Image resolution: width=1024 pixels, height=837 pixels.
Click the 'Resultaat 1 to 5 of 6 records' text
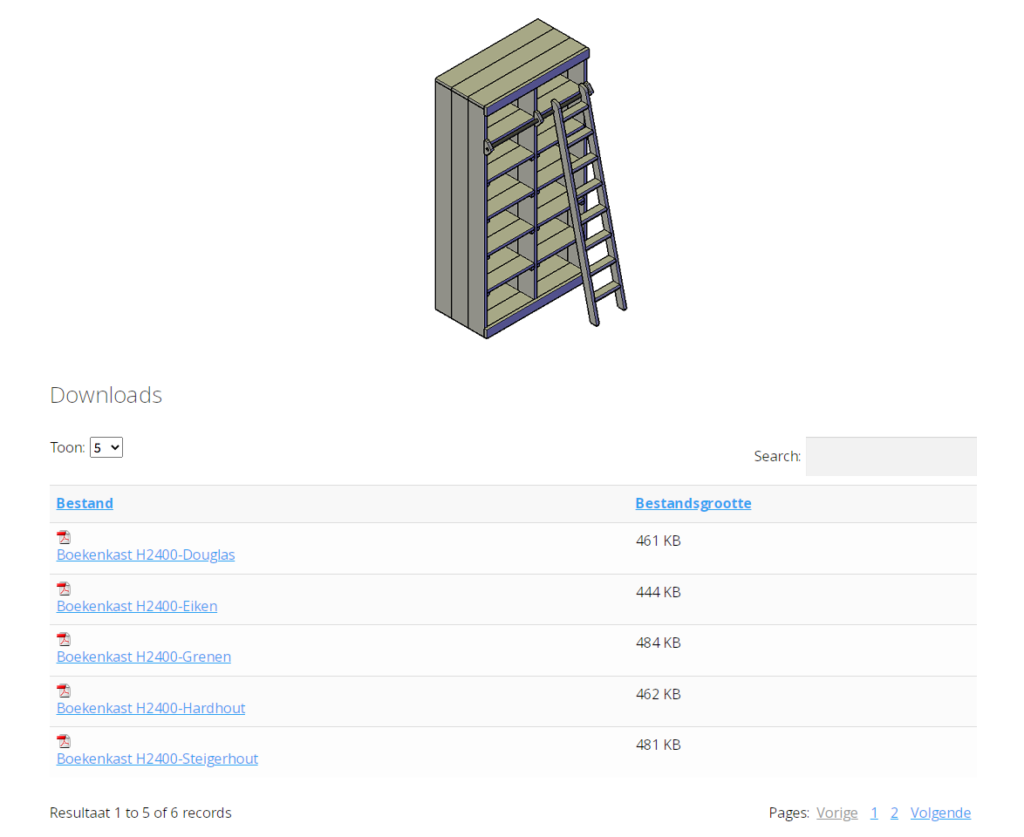coord(140,813)
